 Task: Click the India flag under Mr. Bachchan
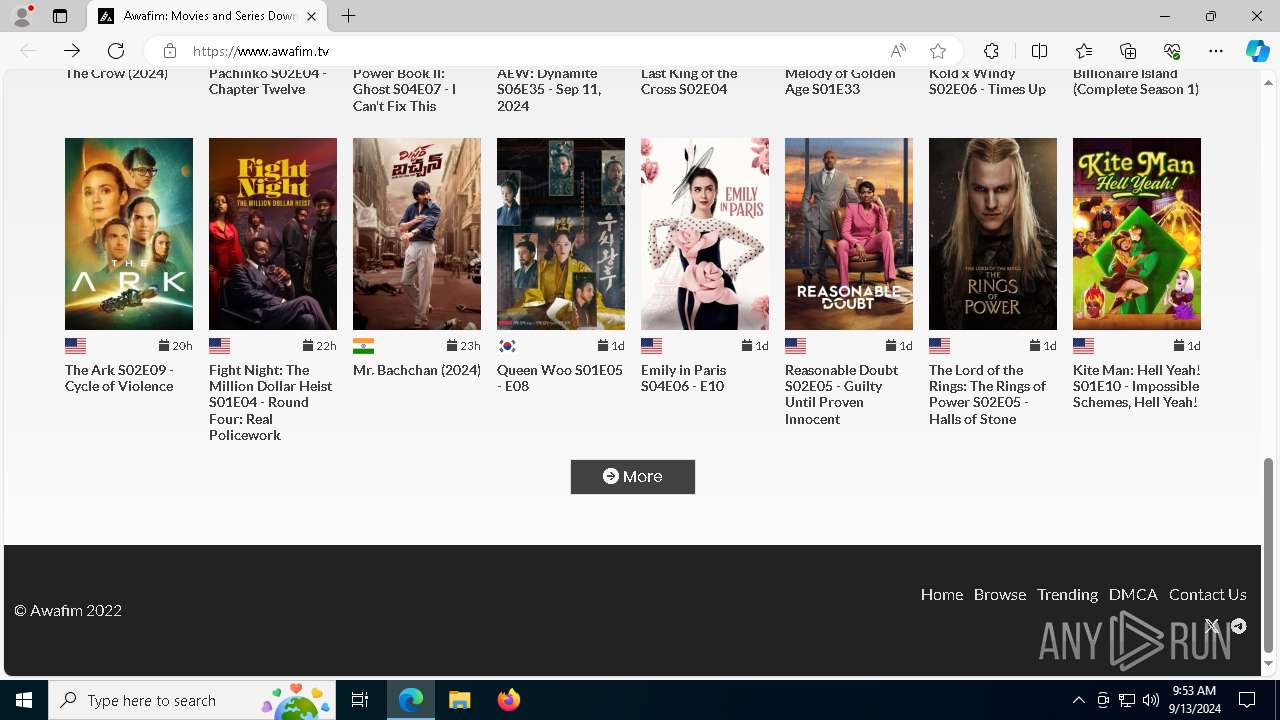[x=363, y=346]
